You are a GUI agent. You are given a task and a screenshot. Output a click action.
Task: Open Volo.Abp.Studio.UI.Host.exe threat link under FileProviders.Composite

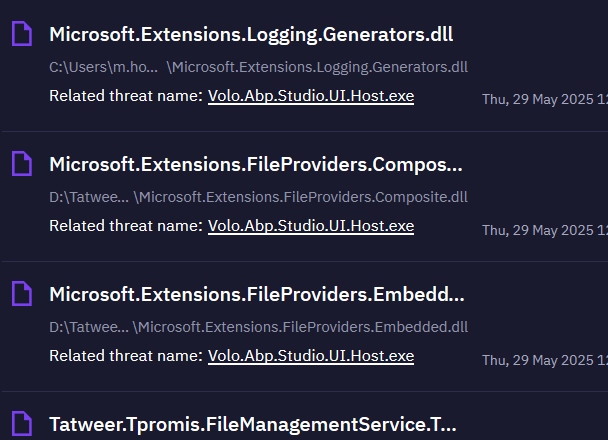click(311, 226)
